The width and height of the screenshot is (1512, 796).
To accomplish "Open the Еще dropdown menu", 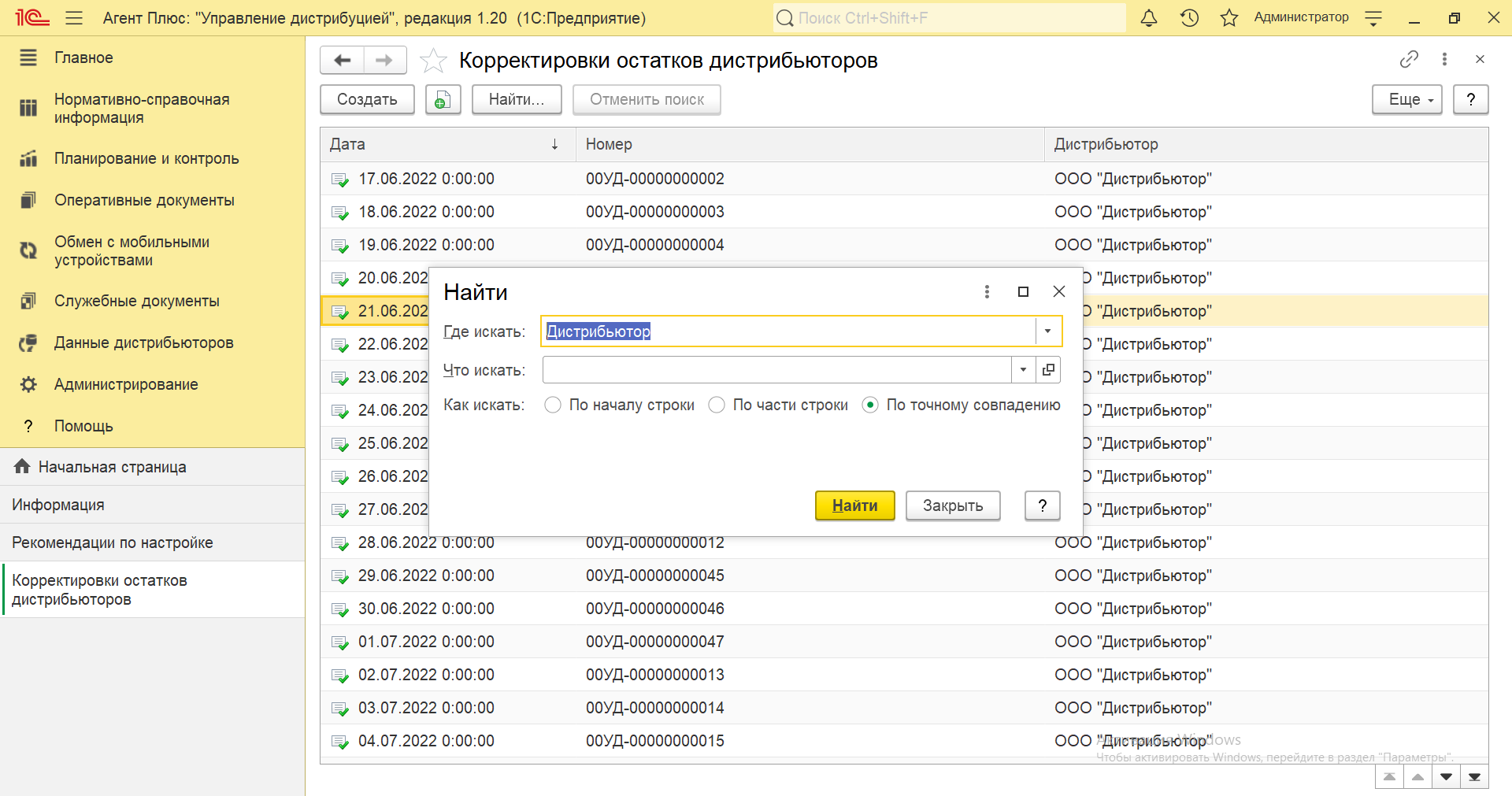I will (1407, 99).
